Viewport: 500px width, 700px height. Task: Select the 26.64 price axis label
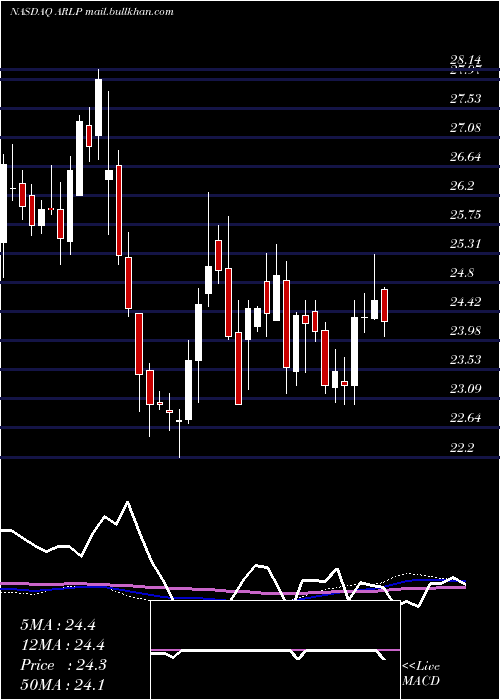pos(465,157)
